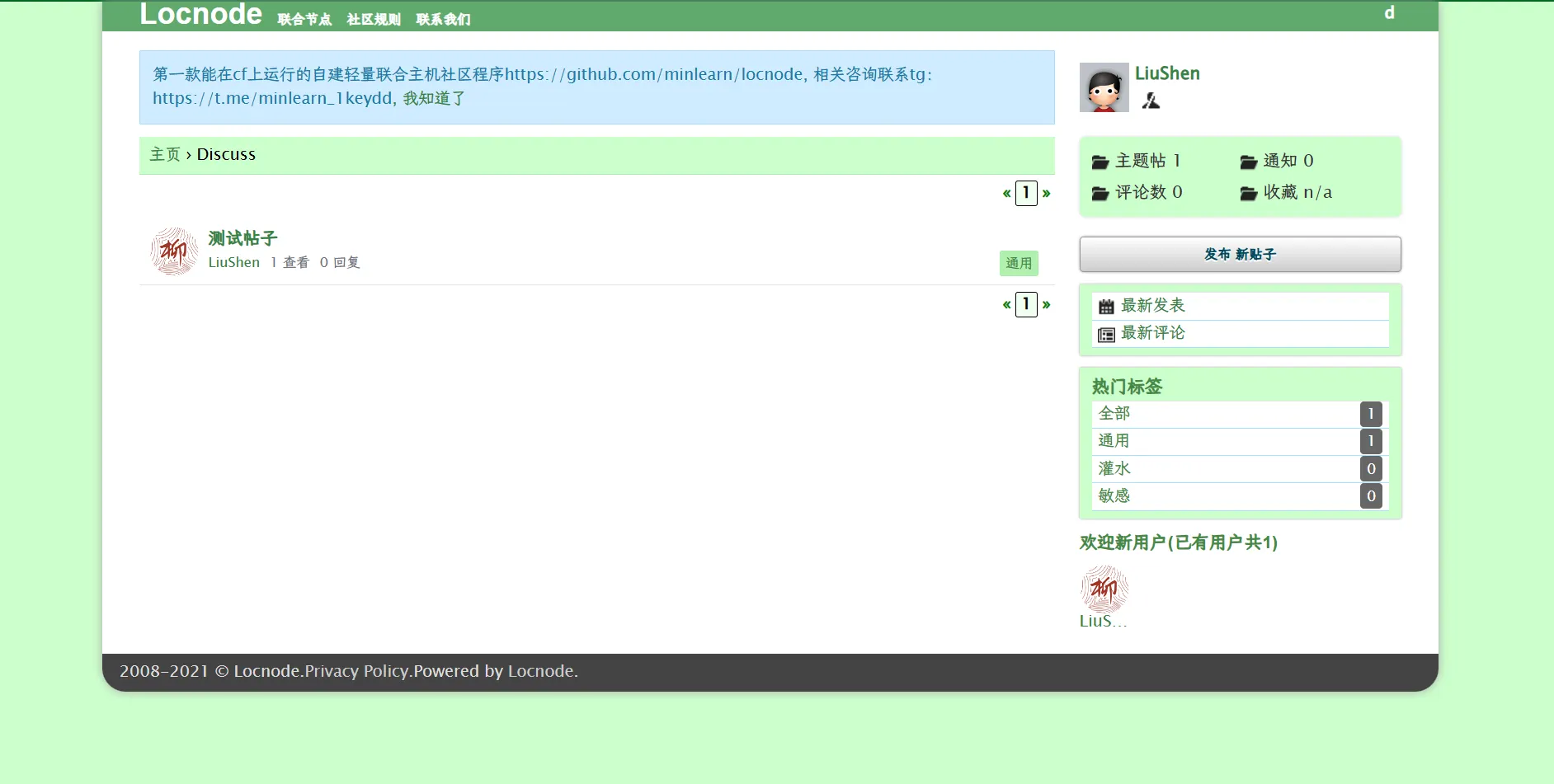Dismiss the notice via 我知道了
This screenshot has width=1554, height=784.
point(434,98)
